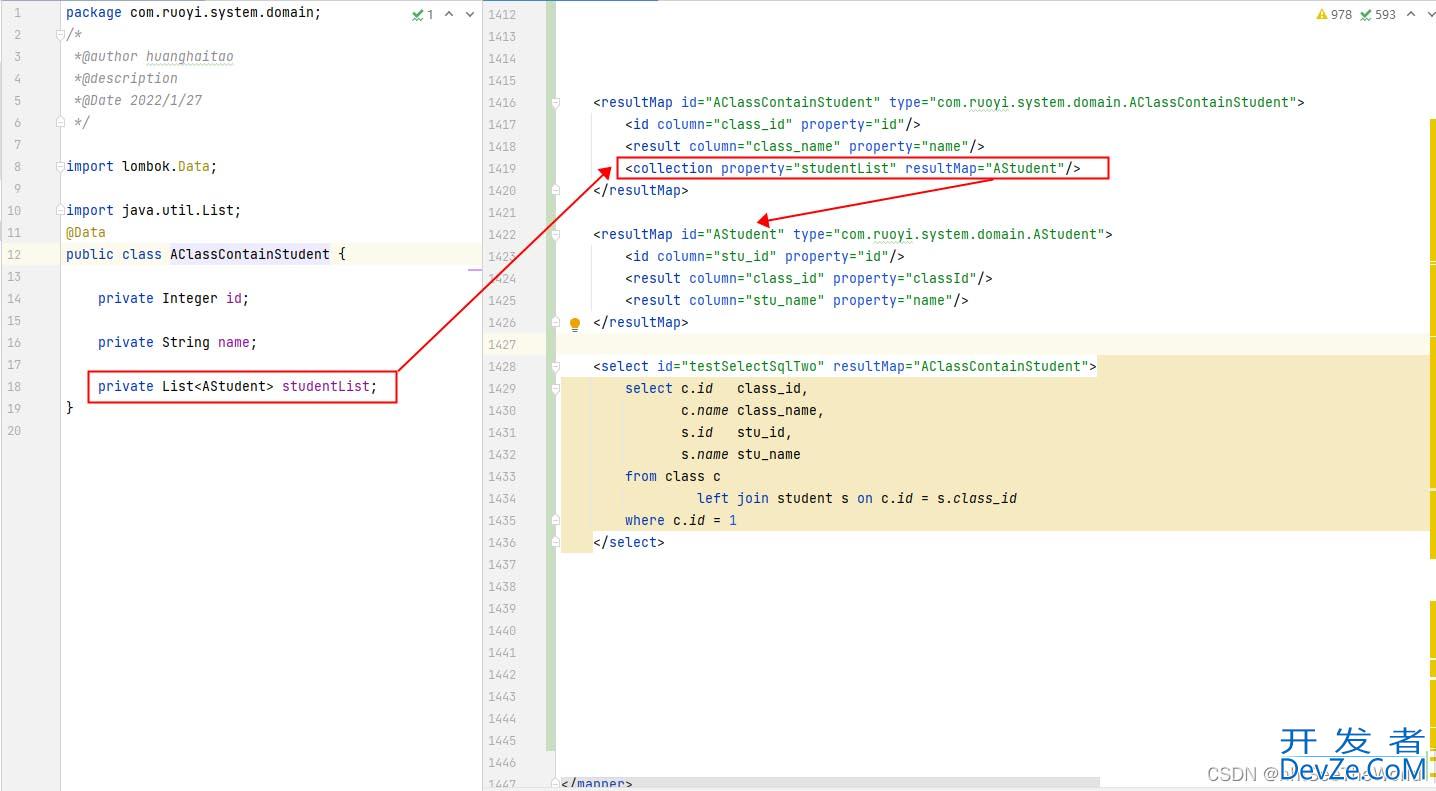
Task: Click the collection tag on line 1419
Action: click(853, 168)
